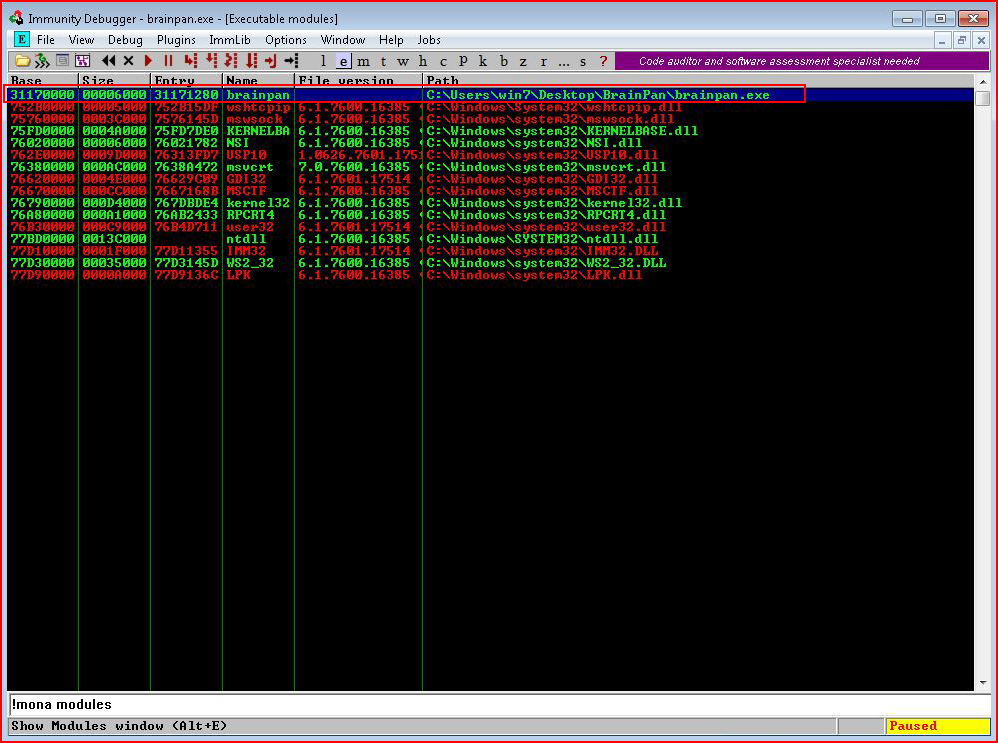
Task: Show Patches with 'p' button
Action: (x=463, y=61)
